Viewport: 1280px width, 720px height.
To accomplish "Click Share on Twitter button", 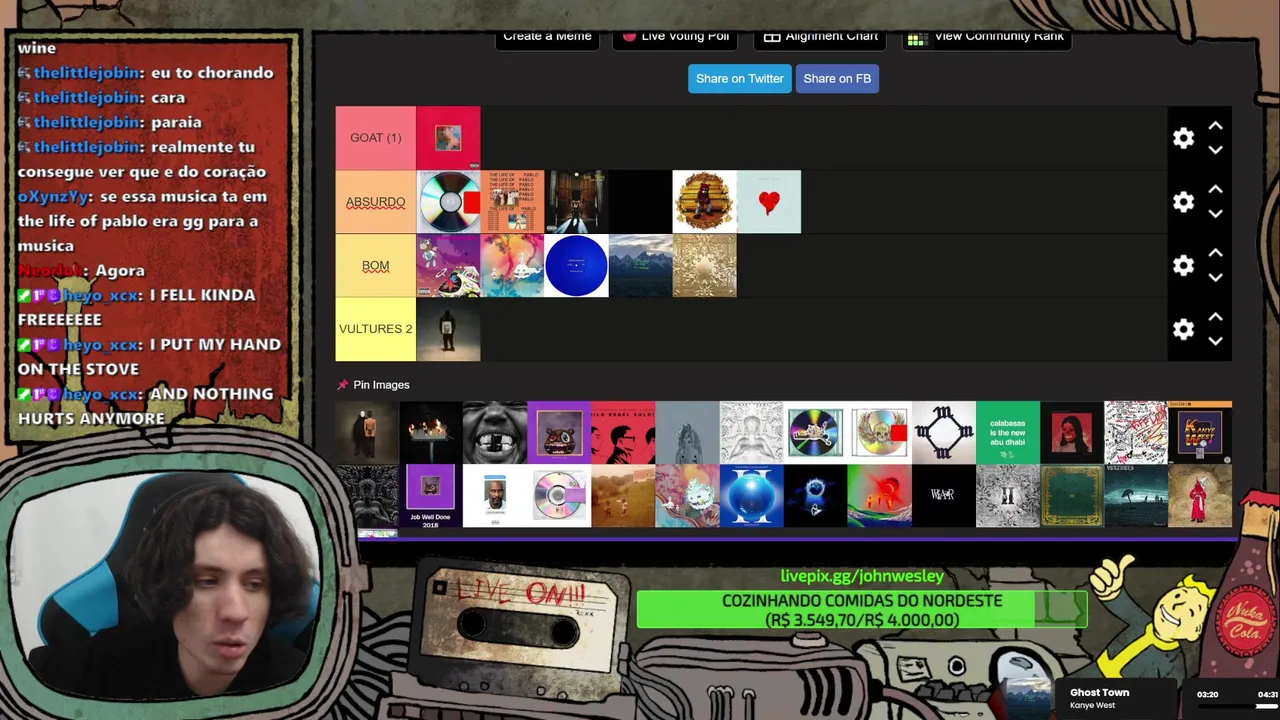I will click(x=740, y=79).
